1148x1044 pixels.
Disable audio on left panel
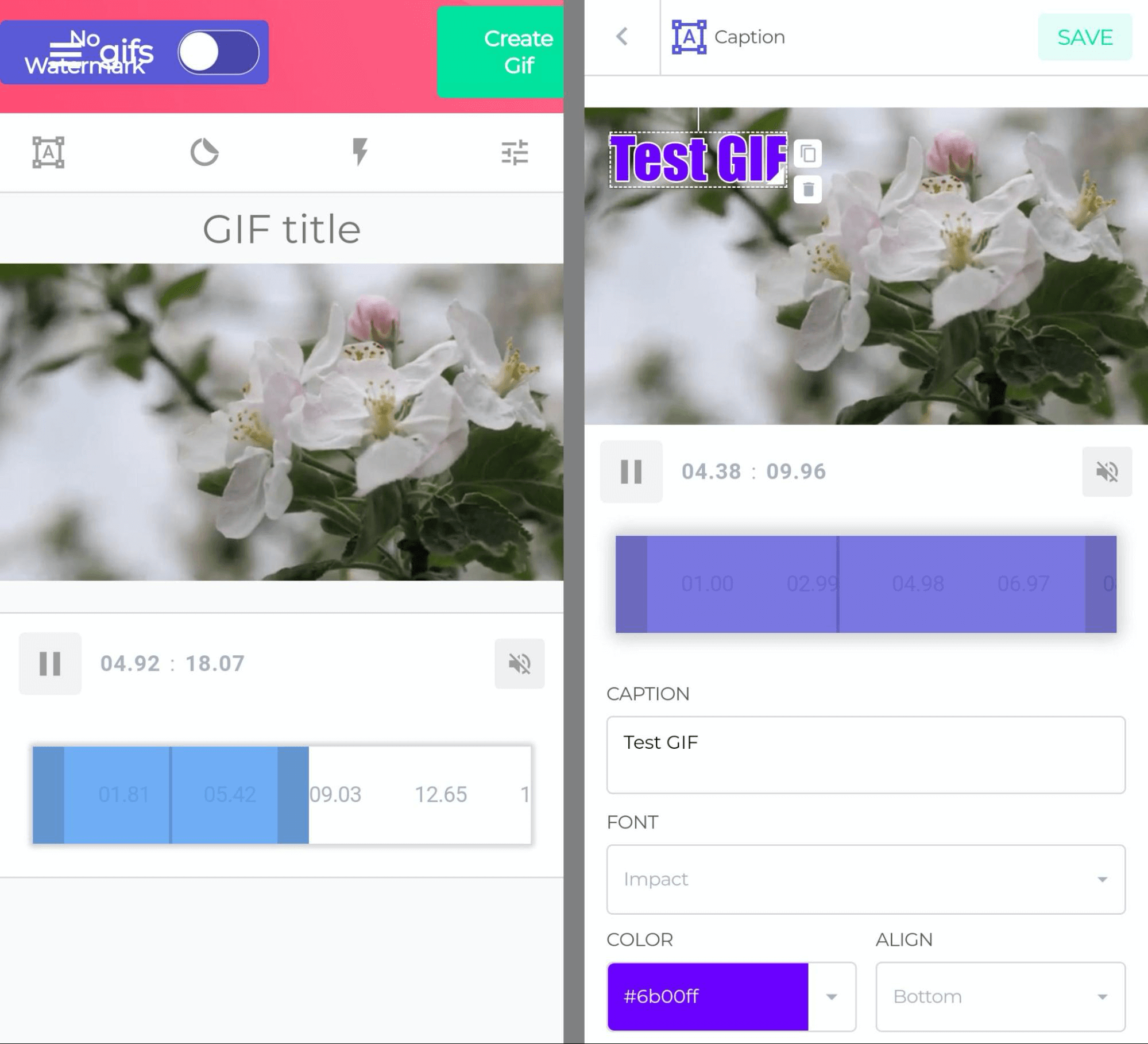coord(518,661)
